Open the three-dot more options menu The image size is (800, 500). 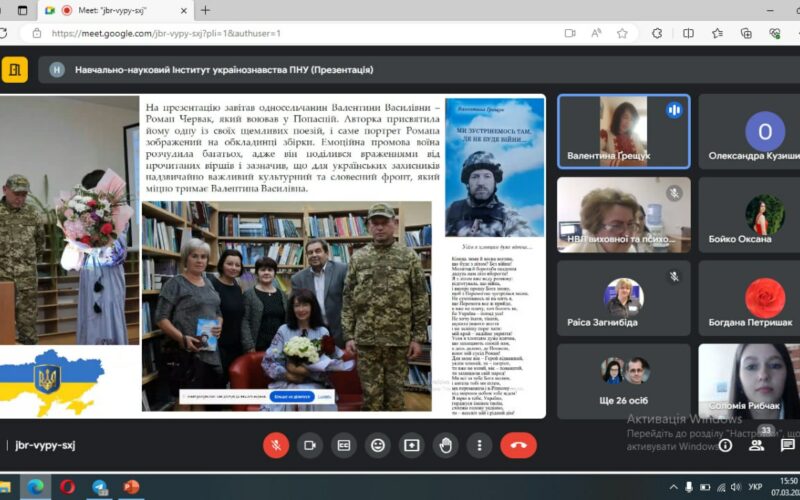(x=480, y=445)
